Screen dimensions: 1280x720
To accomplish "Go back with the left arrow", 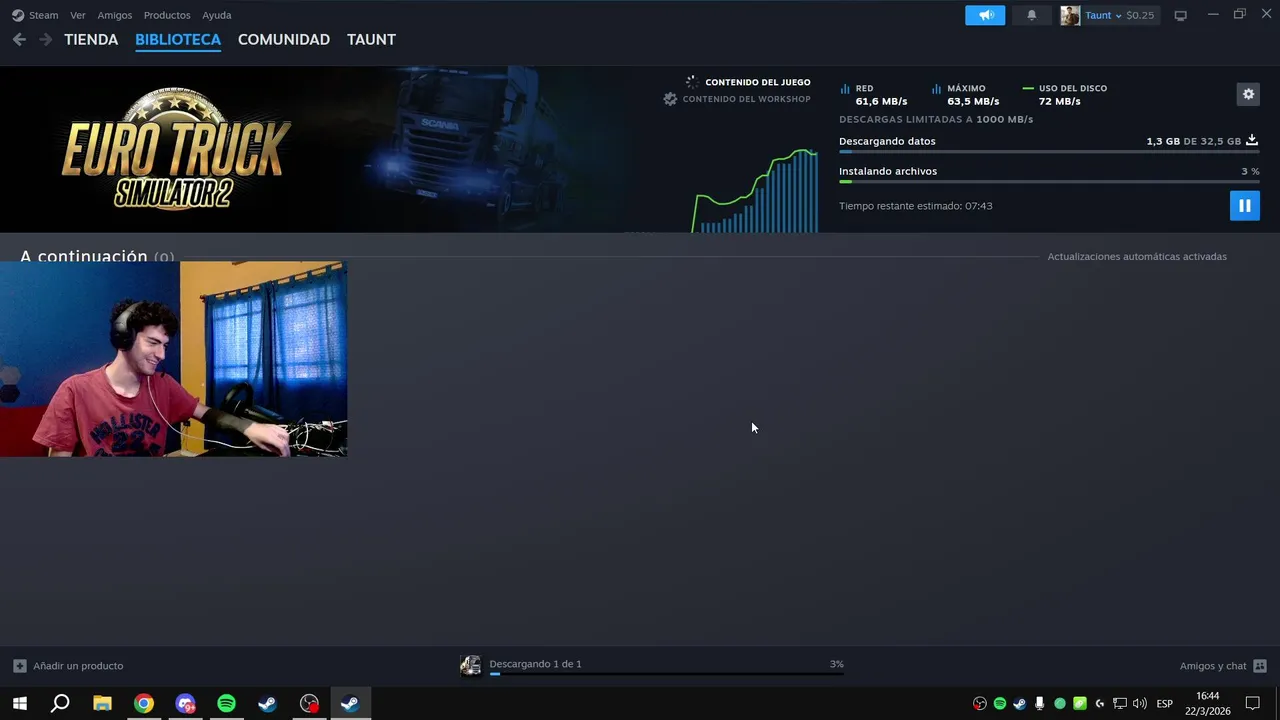I will (x=19, y=40).
